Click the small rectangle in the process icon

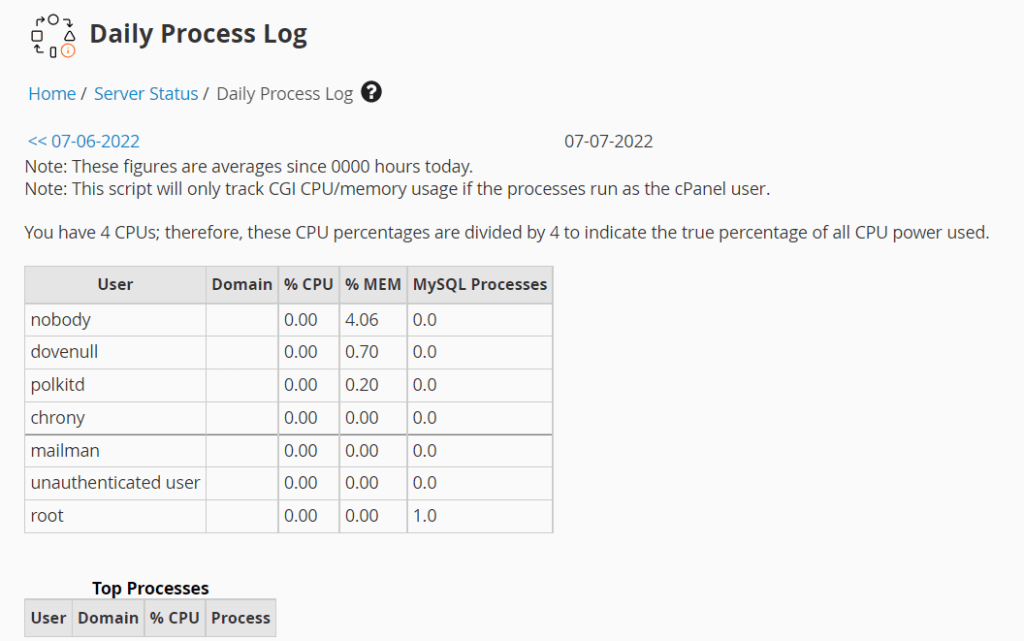pyautogui.click(x=53, y=52)
